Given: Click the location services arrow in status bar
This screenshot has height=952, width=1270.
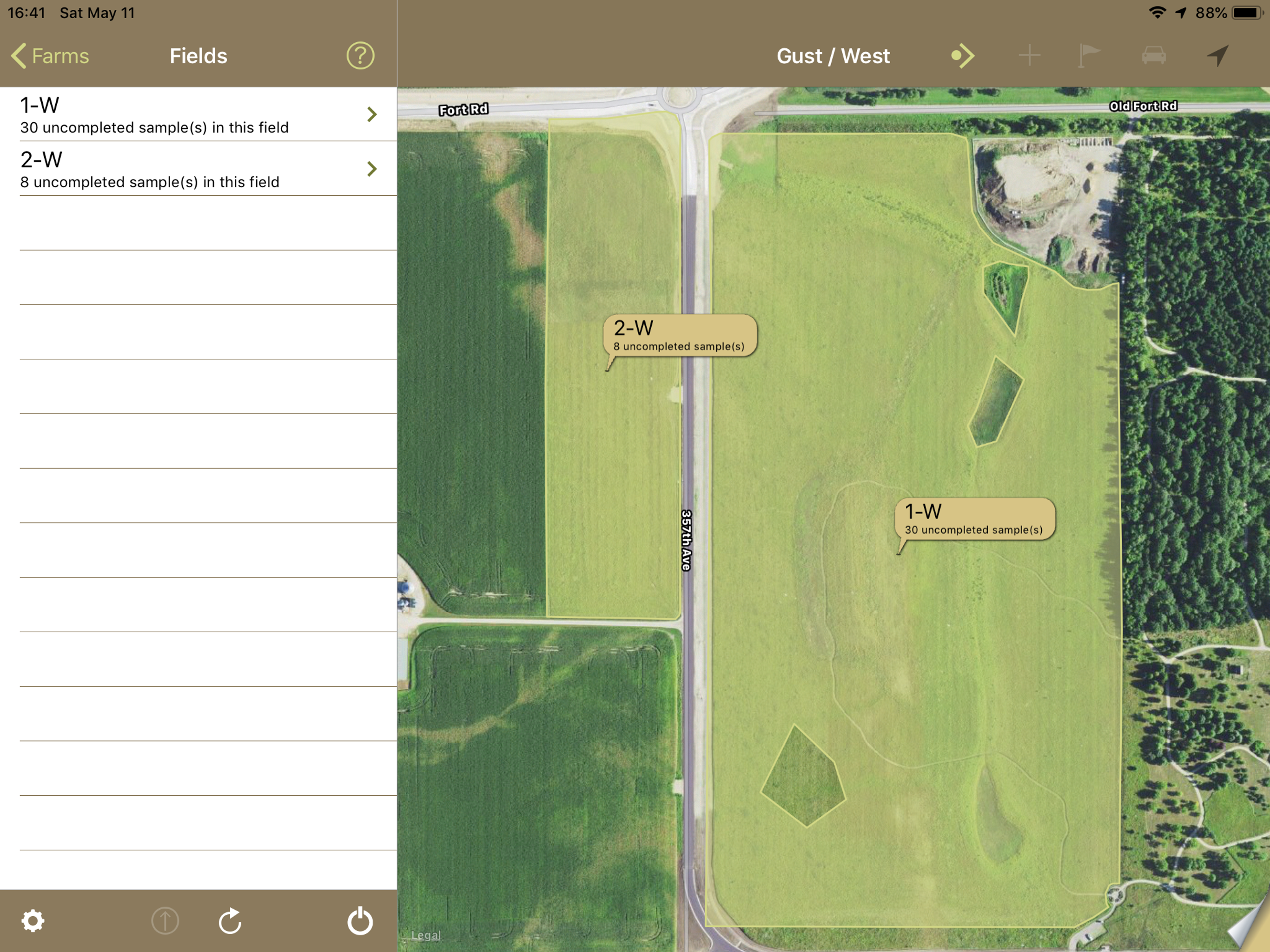Looking at the screenshot, I should (1180, 13).
